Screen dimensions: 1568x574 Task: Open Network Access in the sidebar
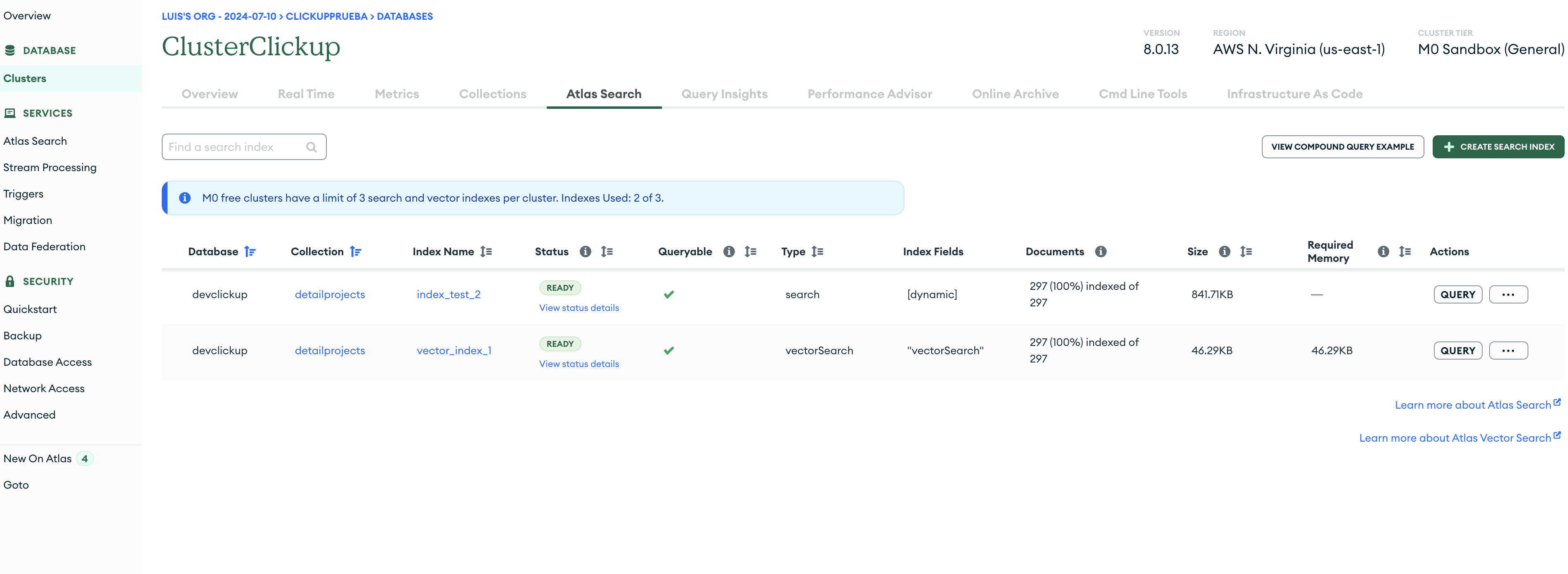point(44,388)
